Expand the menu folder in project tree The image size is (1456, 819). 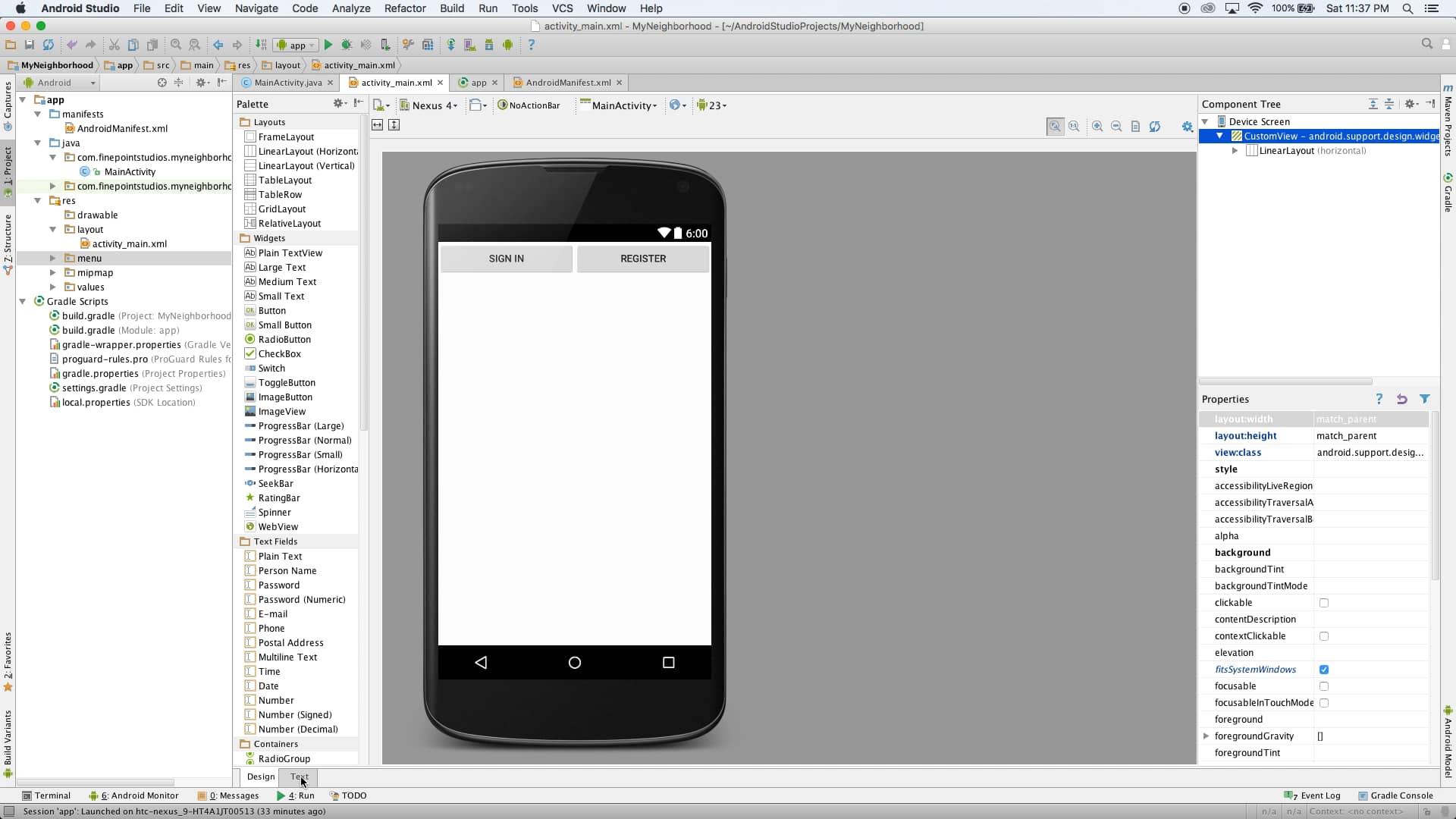click(52, 259)
